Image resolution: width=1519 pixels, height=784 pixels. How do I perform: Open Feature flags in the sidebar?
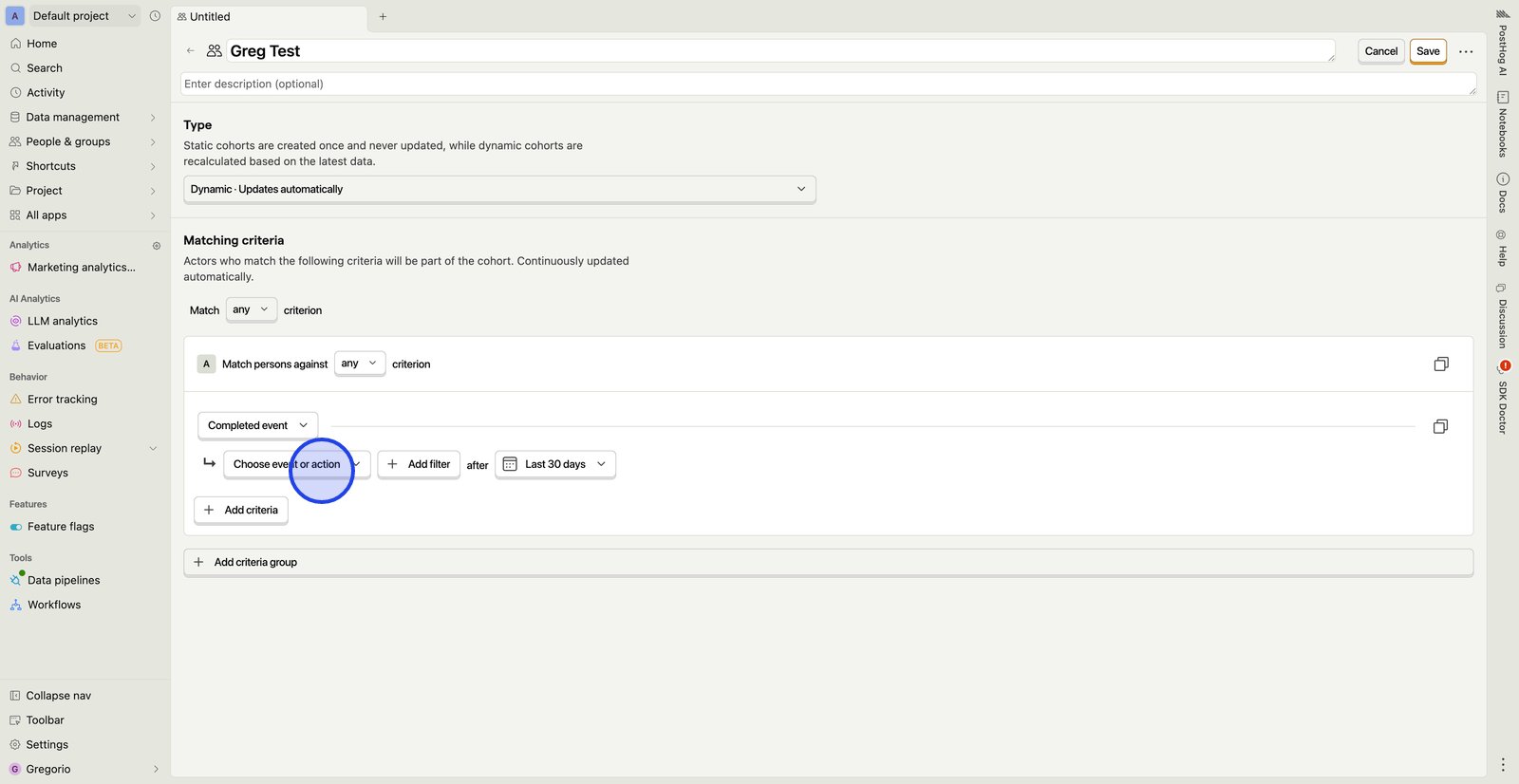[61, 527]
